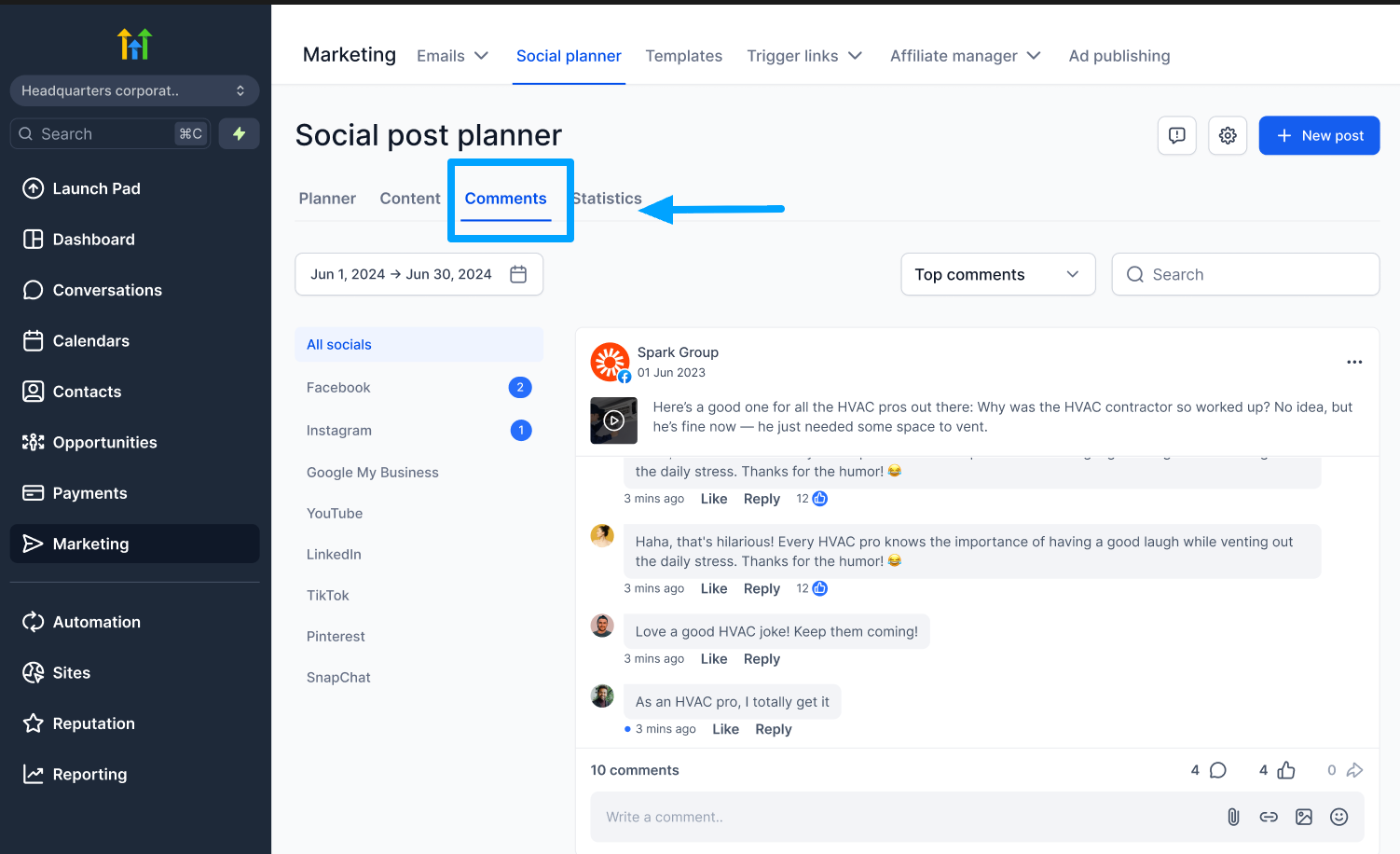
Task: Toggle Like on the HVAC joke comment
Action: tap(713, 658)
